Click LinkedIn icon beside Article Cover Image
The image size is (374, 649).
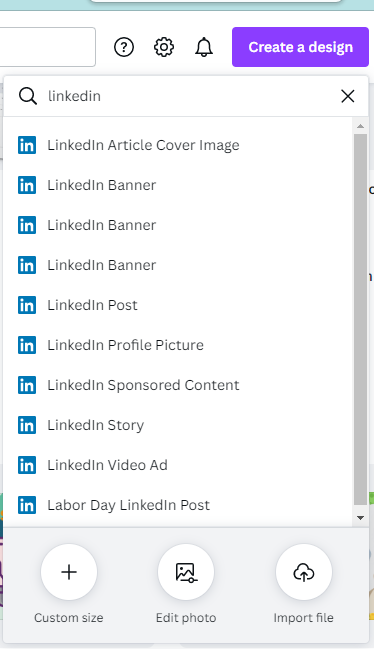tap(27, 145)
